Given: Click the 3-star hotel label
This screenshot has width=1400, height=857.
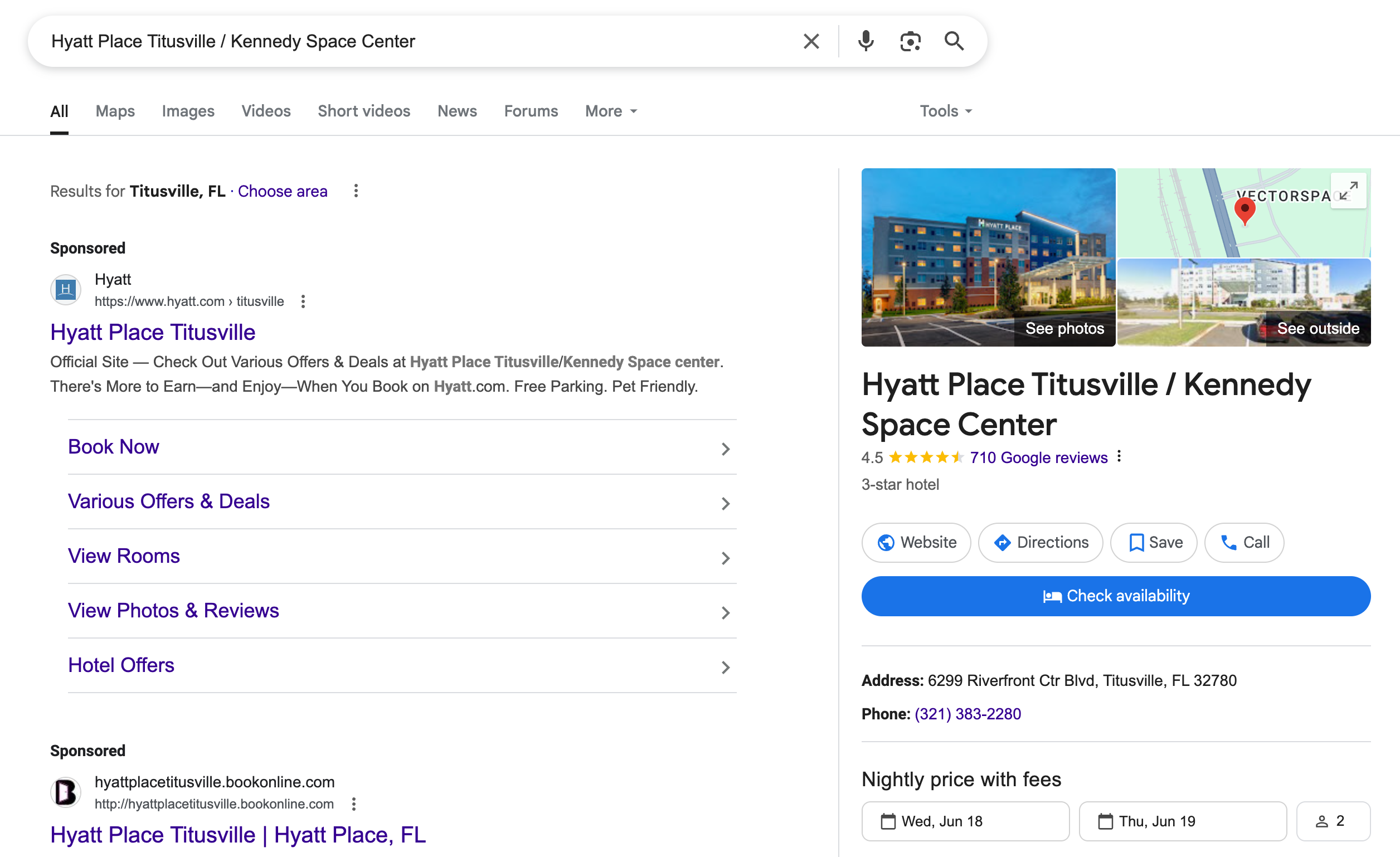Looking at the screenshot, I should [900, 484].
